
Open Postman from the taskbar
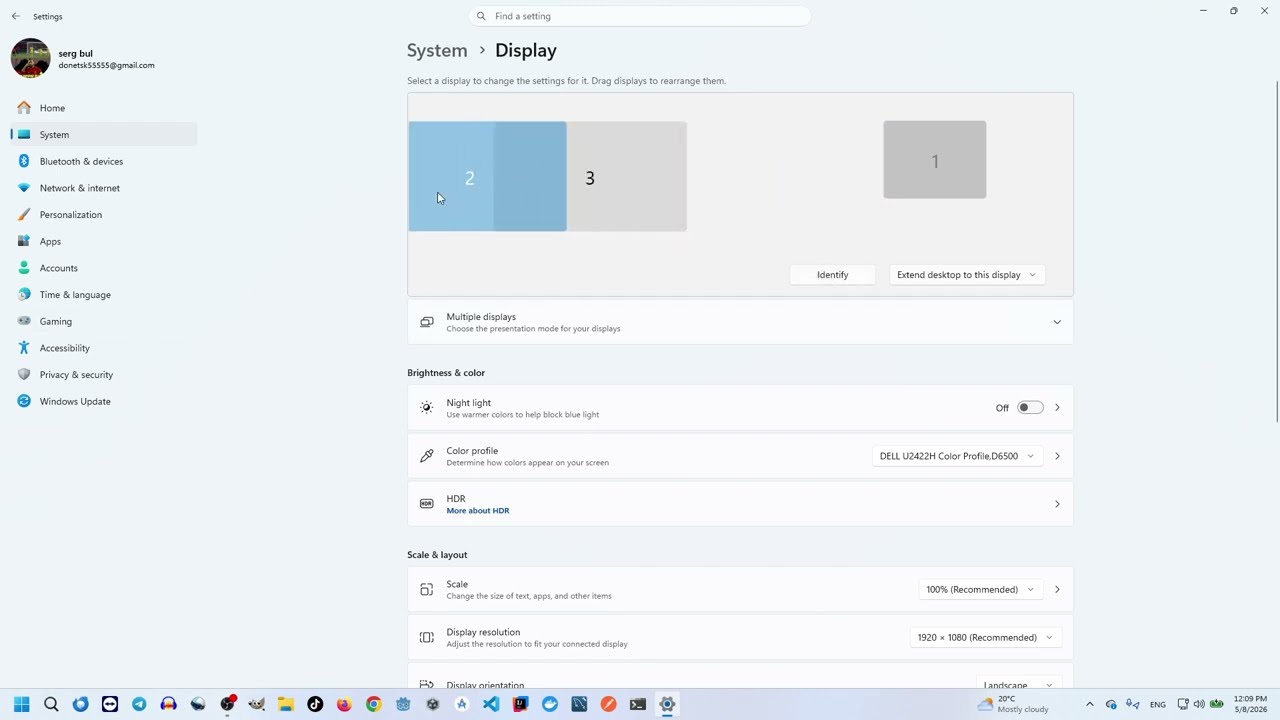tap(608, 704)
